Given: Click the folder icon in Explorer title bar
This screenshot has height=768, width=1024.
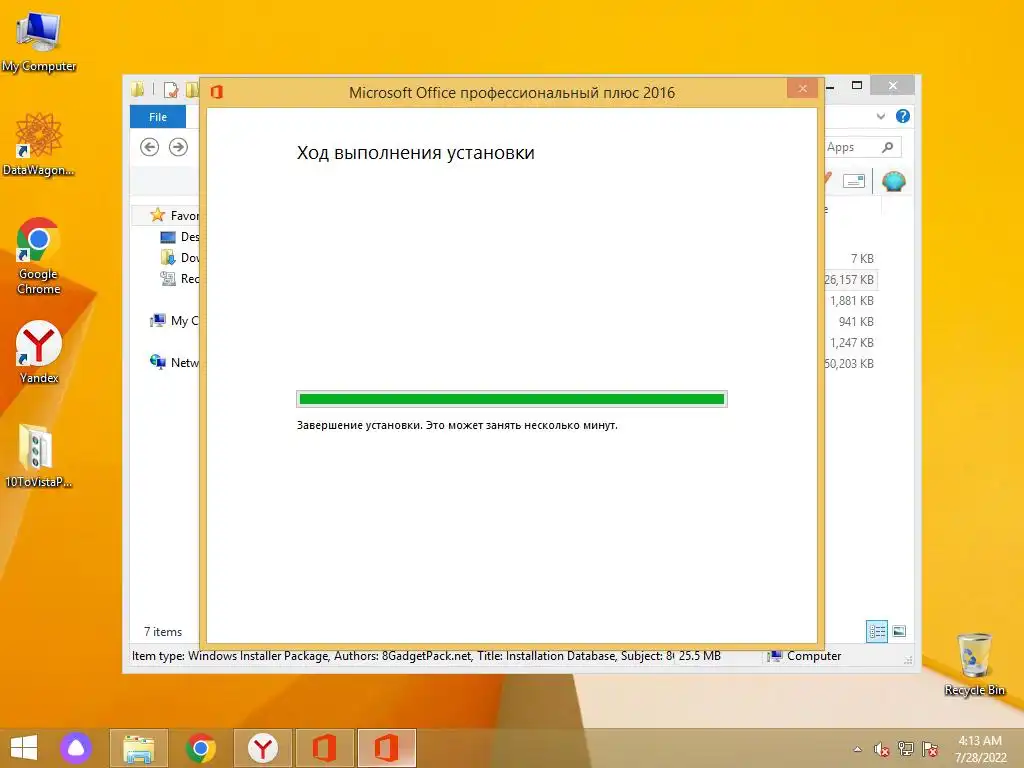Looking at the screenshot, I should click(138, 89).
